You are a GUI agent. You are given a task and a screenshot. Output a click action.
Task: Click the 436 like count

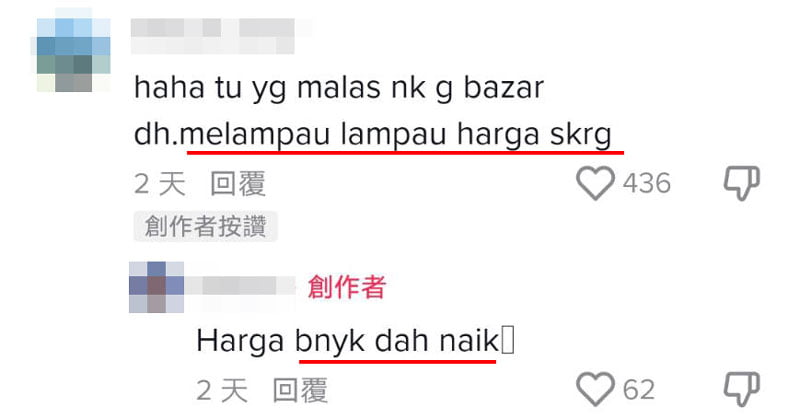point(646,183)
